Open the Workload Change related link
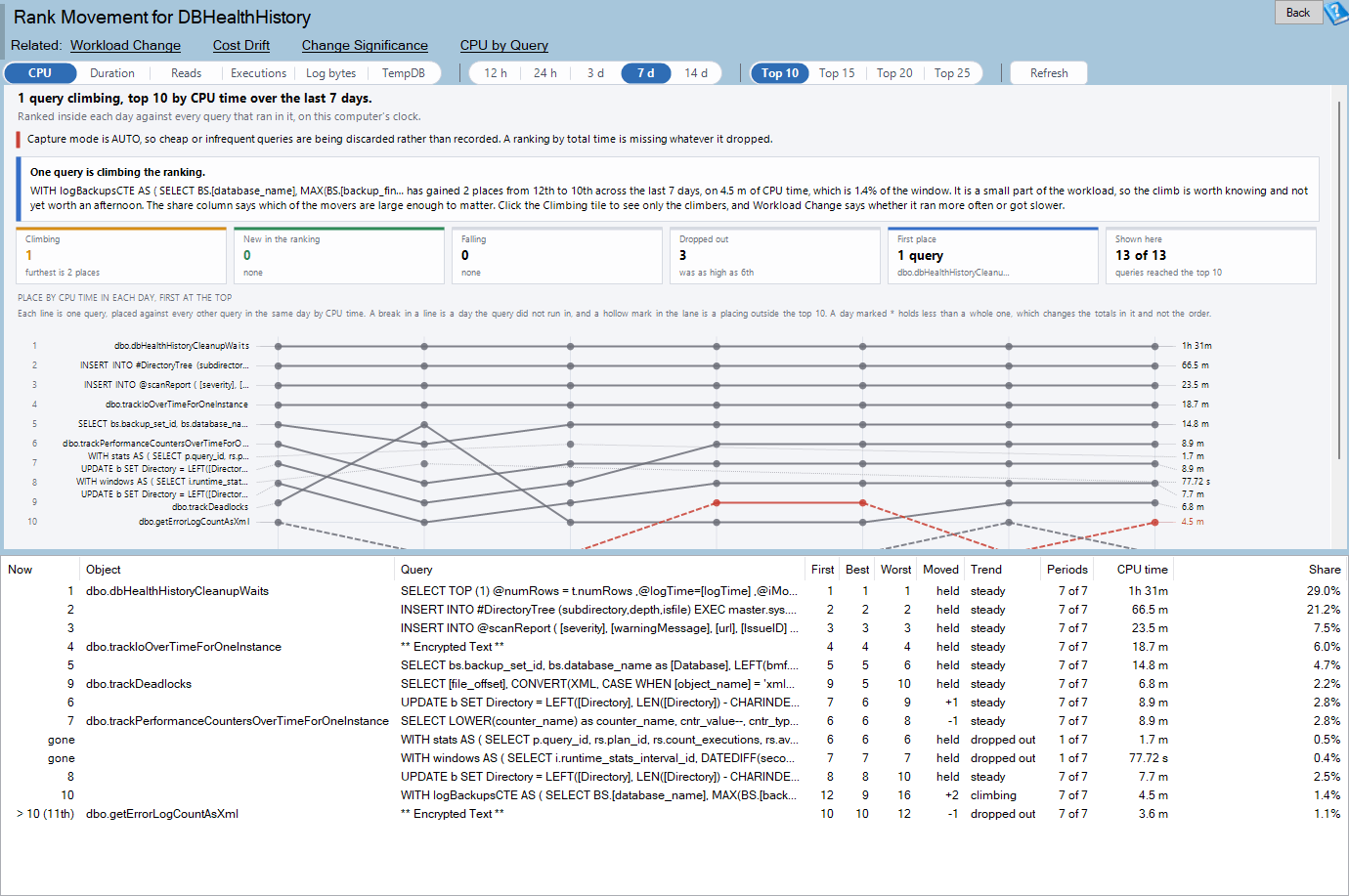Image resolution: width=1349 pixels, height=896 pixels. tap(125, 45)
